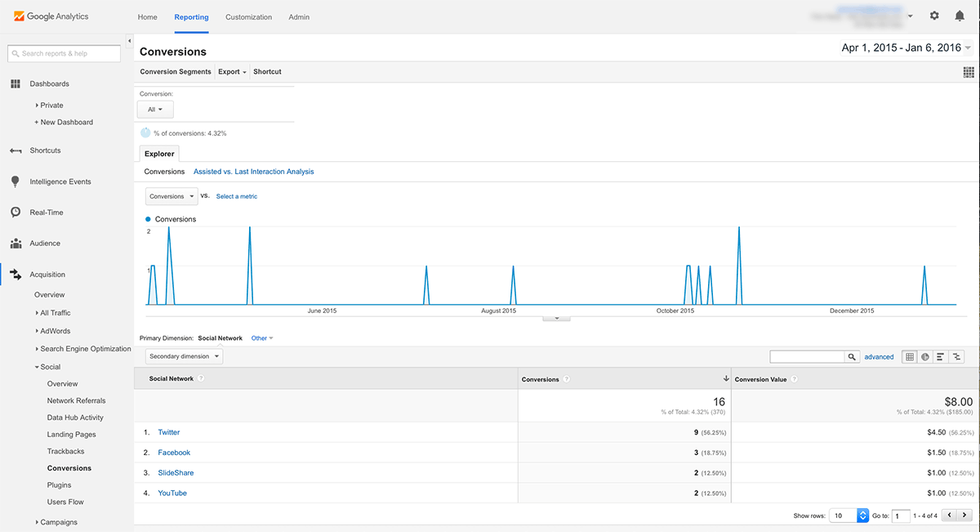The image size is (980, 532).
Task: Click help icon next to Conversions header
Action: [x=566, y=379]
